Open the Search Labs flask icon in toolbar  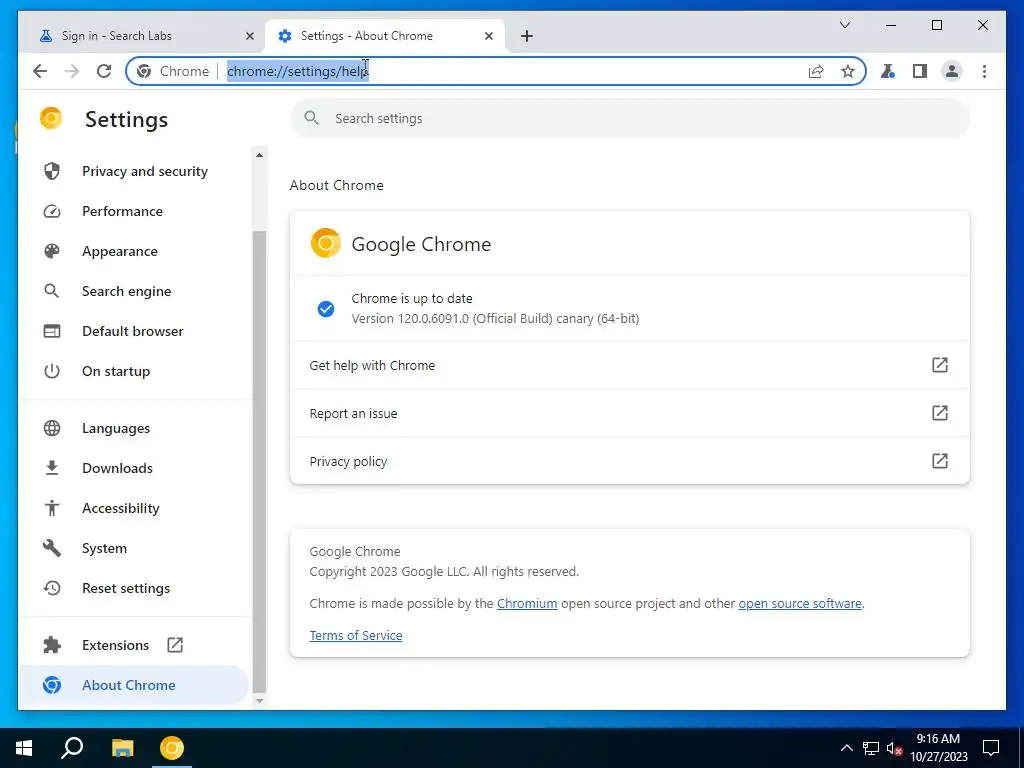pos(888,71)
